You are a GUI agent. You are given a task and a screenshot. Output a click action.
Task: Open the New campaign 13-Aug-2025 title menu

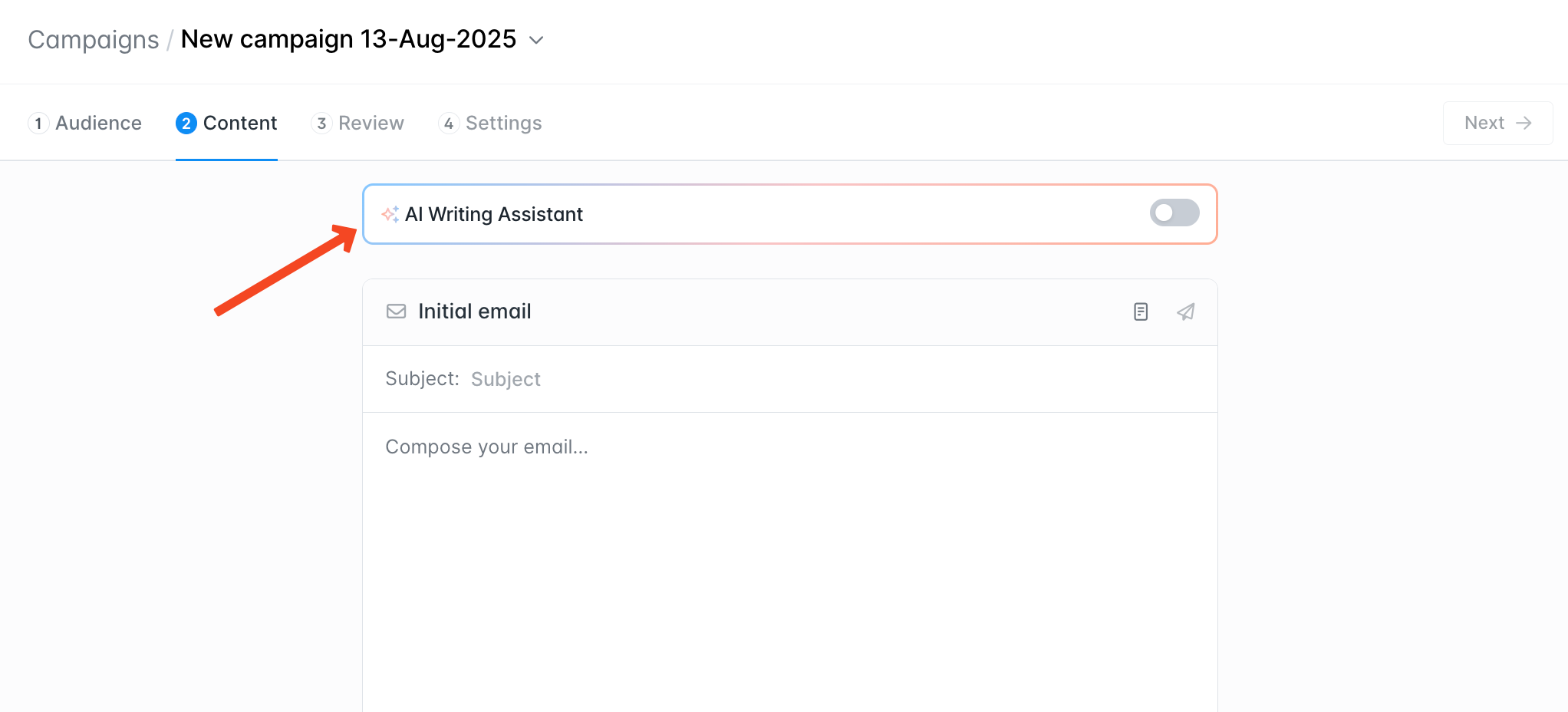pyautogui.click(x=348, y=39)
